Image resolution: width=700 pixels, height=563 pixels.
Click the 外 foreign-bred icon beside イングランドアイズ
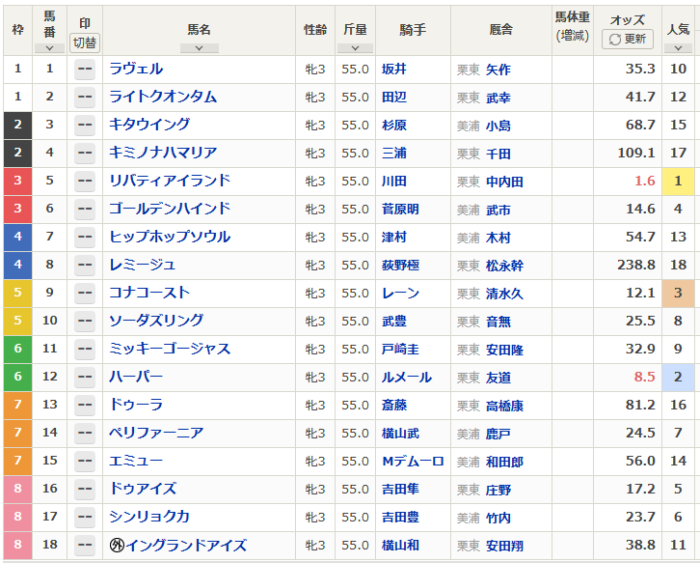point(116,545)
